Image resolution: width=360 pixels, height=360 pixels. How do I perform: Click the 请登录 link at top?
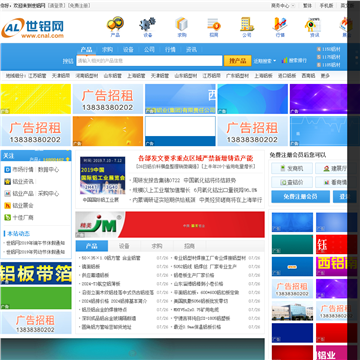coord(57,6)
